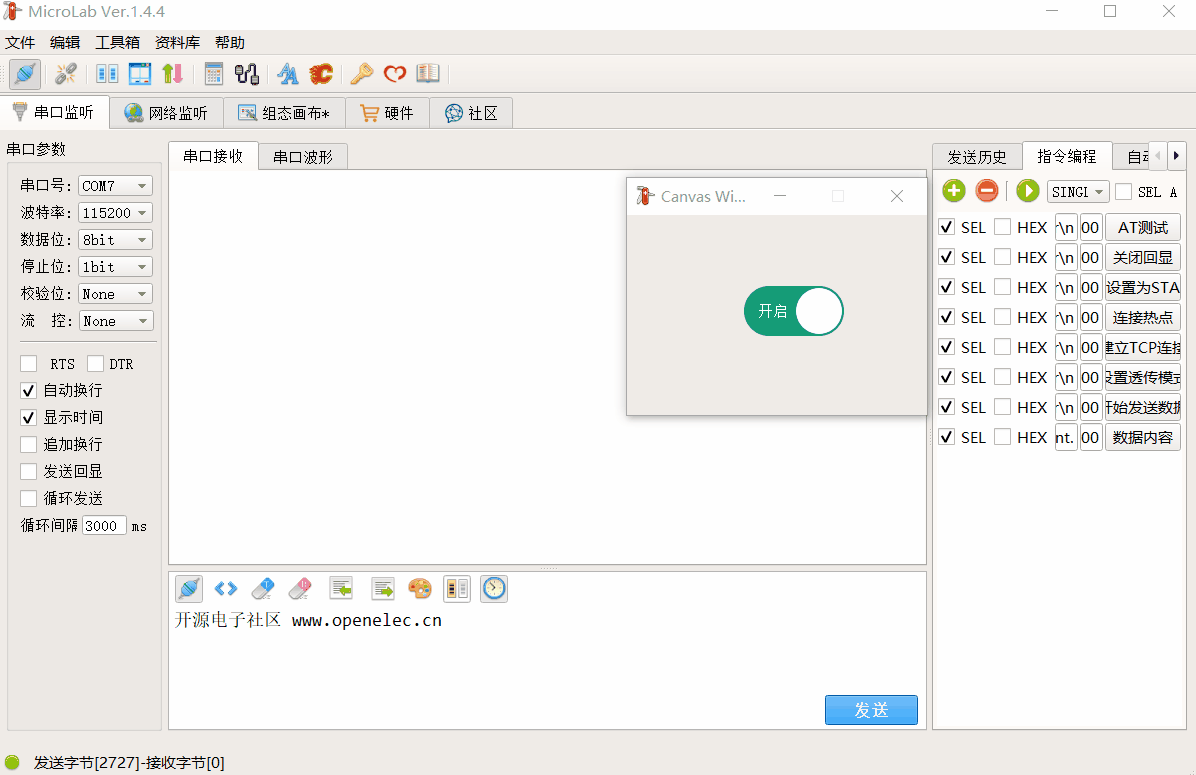
Task: Click the 循环间隔 3000 input field
Action: pos(104,526)
